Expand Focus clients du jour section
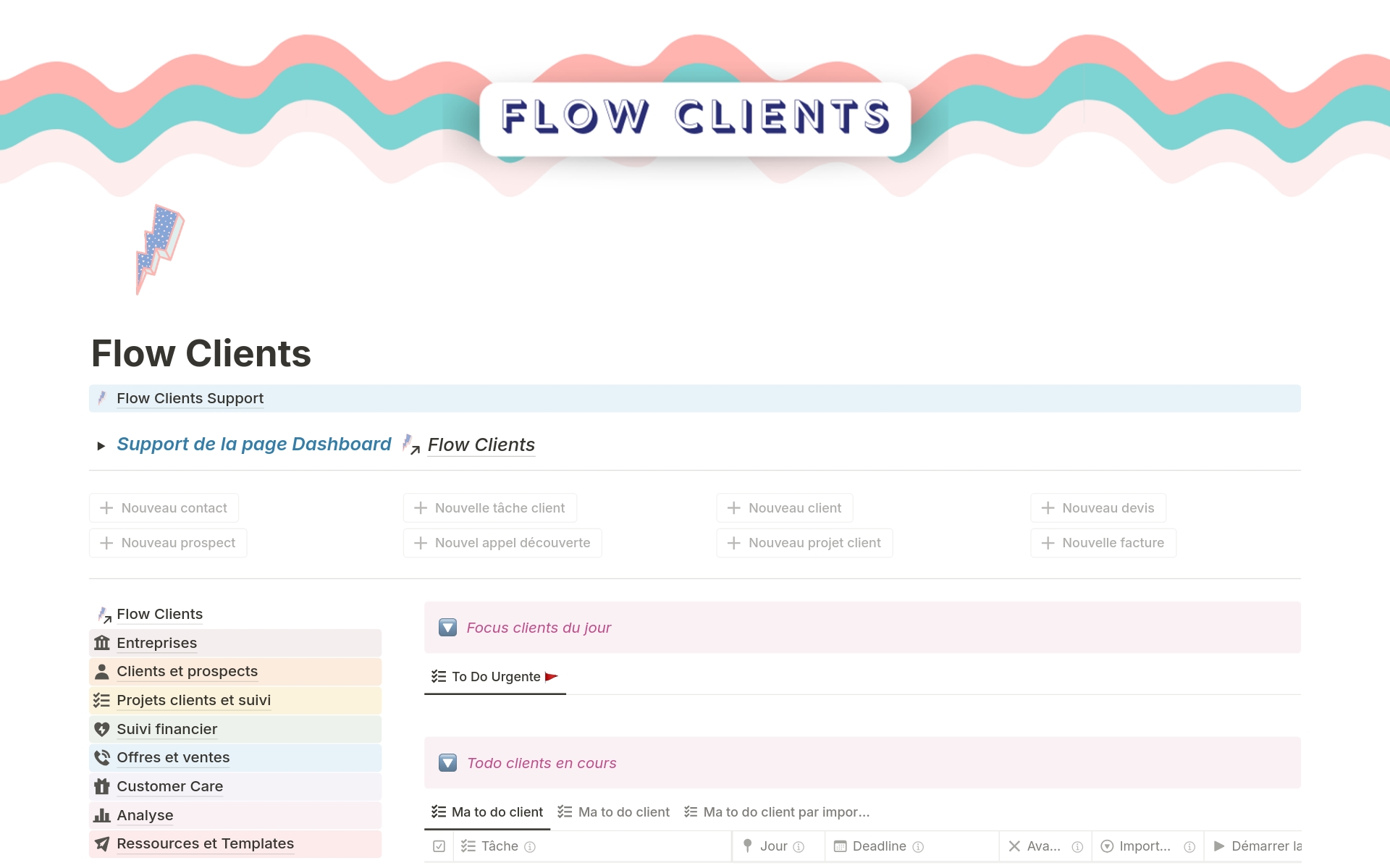Screen dimensions: 1390x868 pyautogui.click(x=449, y=627)
